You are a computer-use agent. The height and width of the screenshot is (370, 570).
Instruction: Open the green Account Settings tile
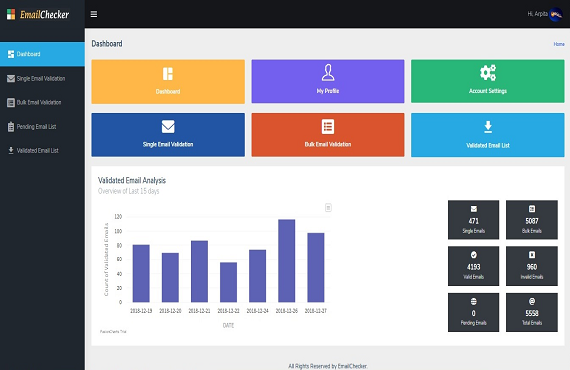click(487, 81)
